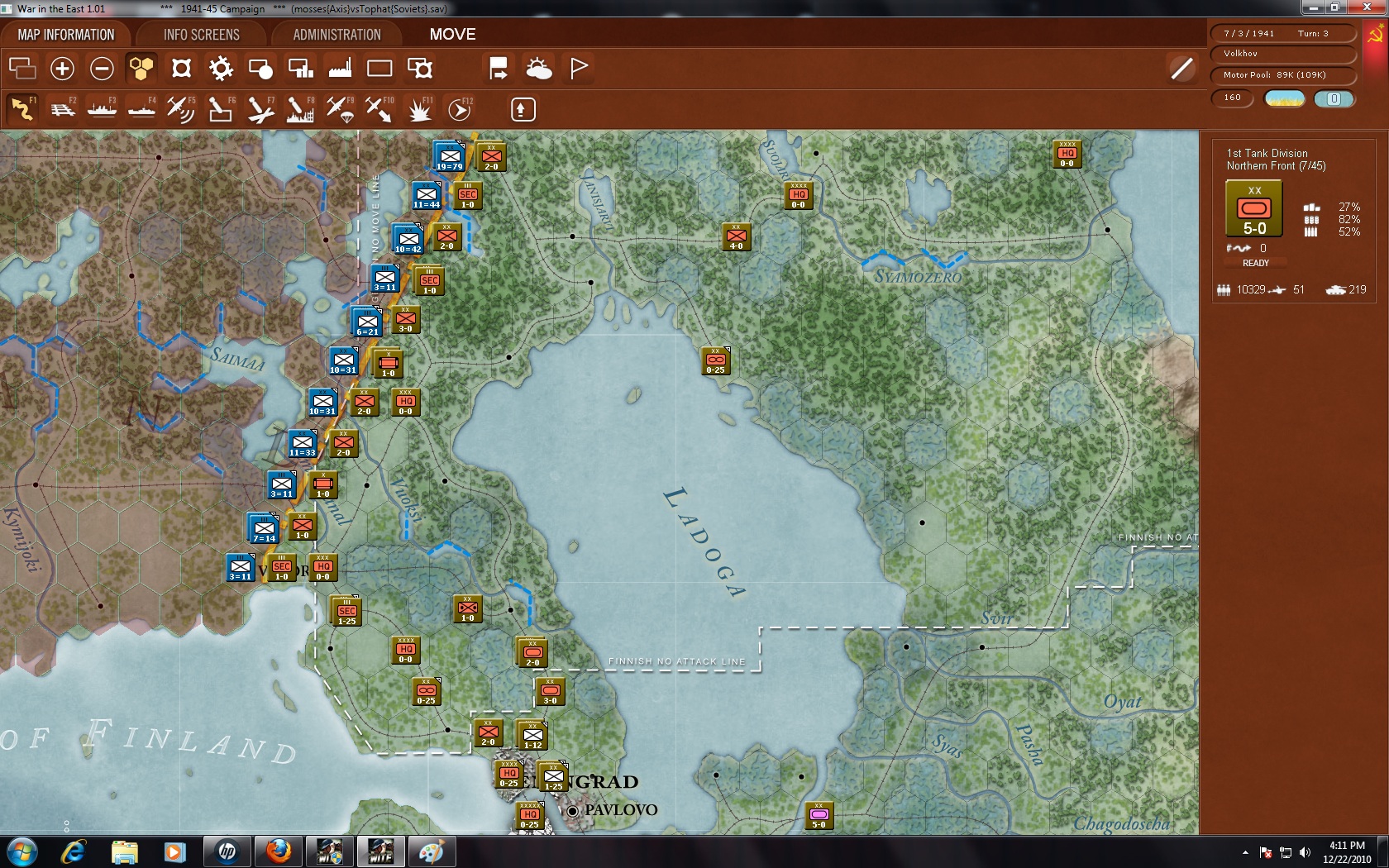Click the overlapping rectangles icon in toolbar

[x=22, y=69]
